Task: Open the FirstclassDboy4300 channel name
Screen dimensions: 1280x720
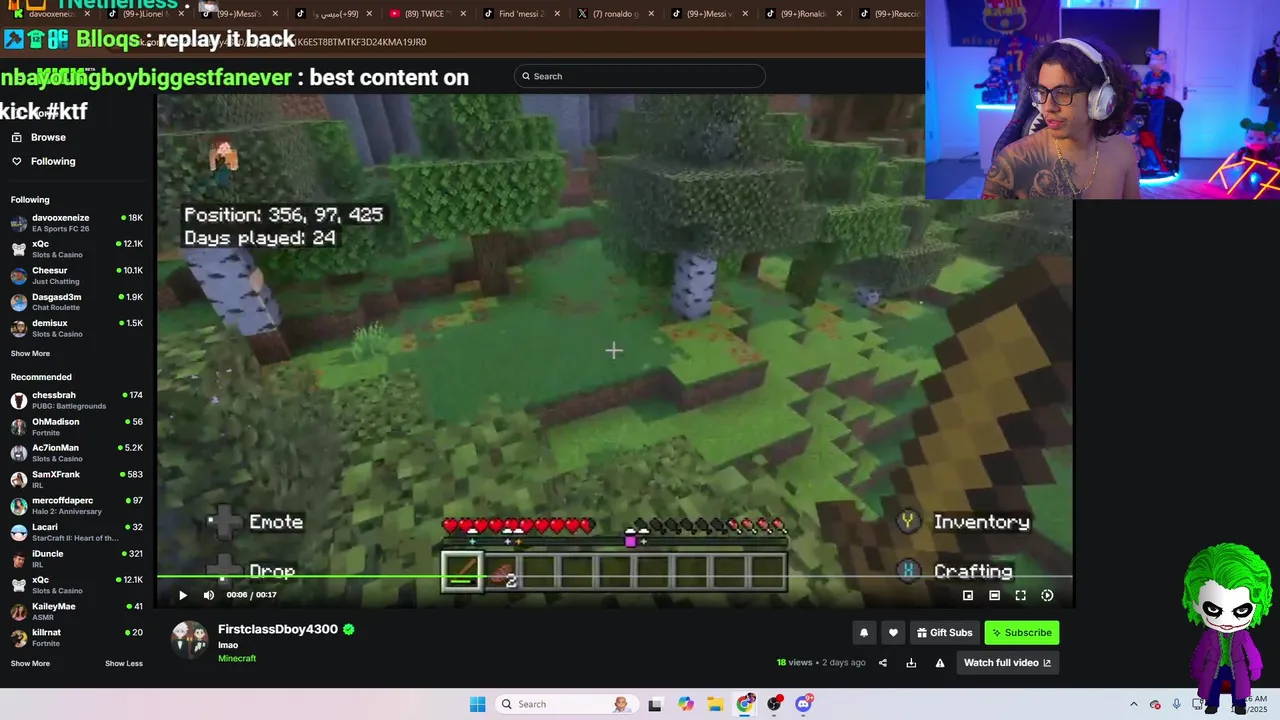Action: click(278, 629)
